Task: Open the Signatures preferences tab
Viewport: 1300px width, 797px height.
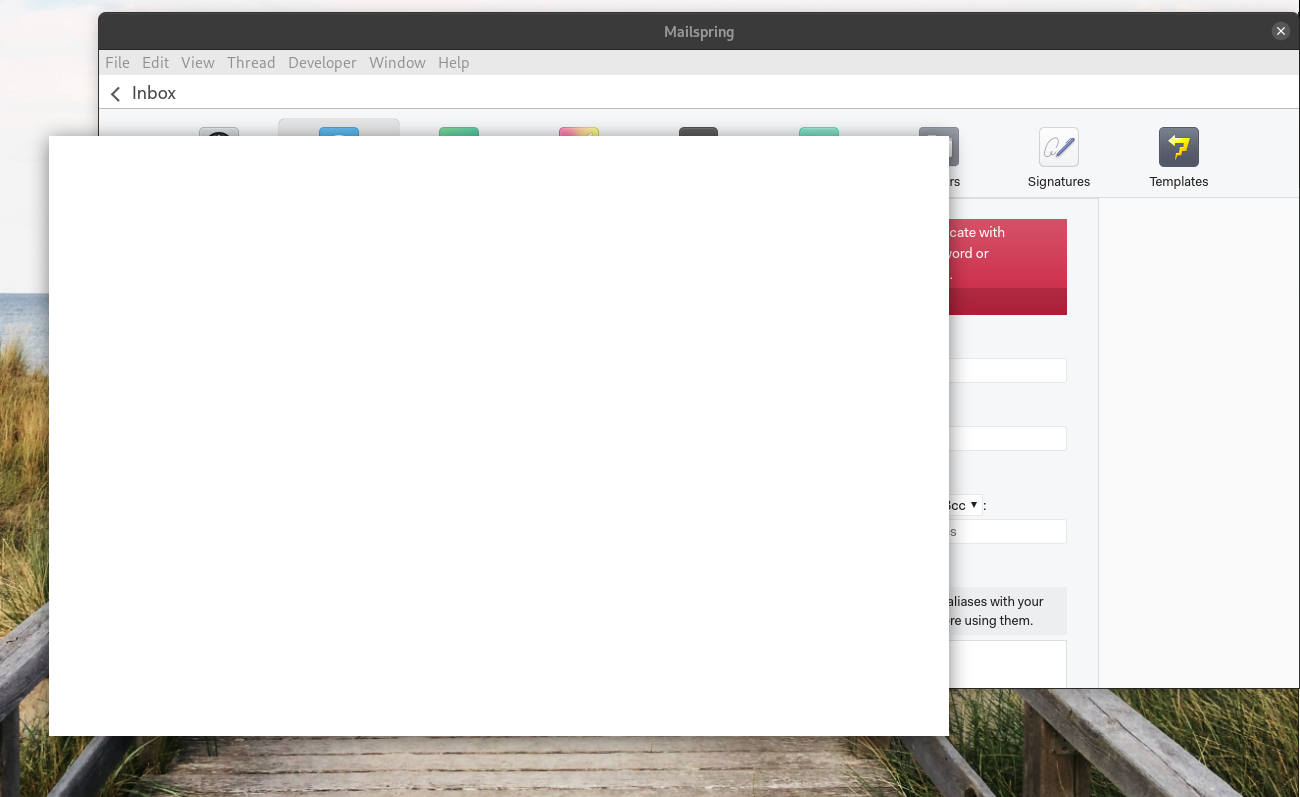Action: [1058, 158]
